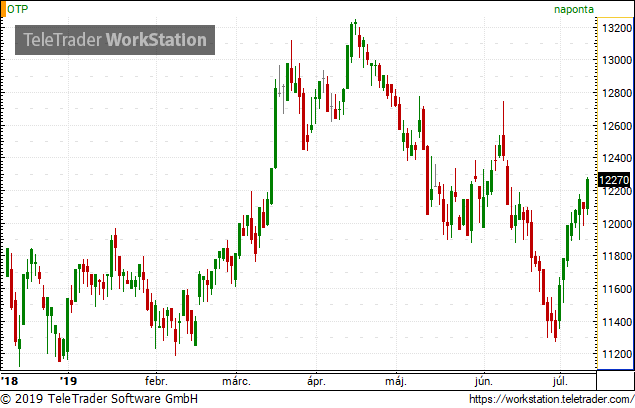Click the 13000 price axis label
The width and height of the screenshot is (635, 408).
coord(617,60)
